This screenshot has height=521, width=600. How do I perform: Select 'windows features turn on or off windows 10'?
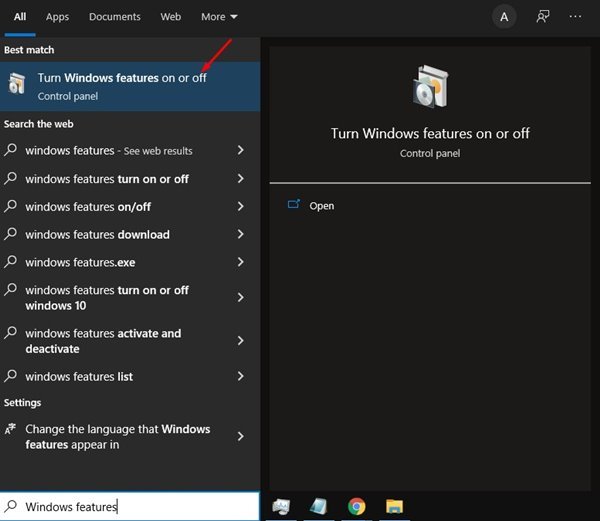130,298
